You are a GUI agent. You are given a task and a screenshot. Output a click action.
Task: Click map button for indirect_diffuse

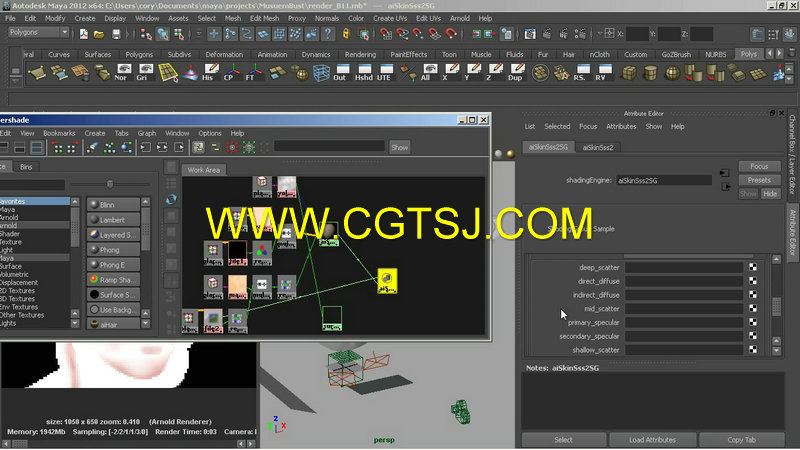pyautogui.click(x=753, y=295)
